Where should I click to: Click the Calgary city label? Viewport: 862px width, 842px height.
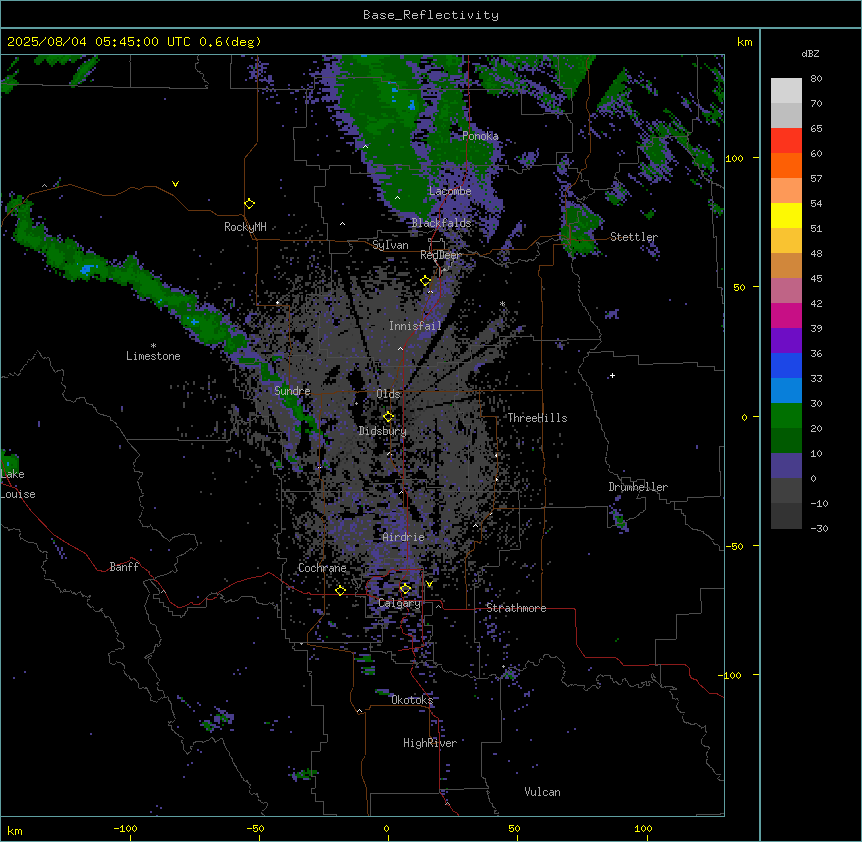pyautogui.click(x=399, y=603)
